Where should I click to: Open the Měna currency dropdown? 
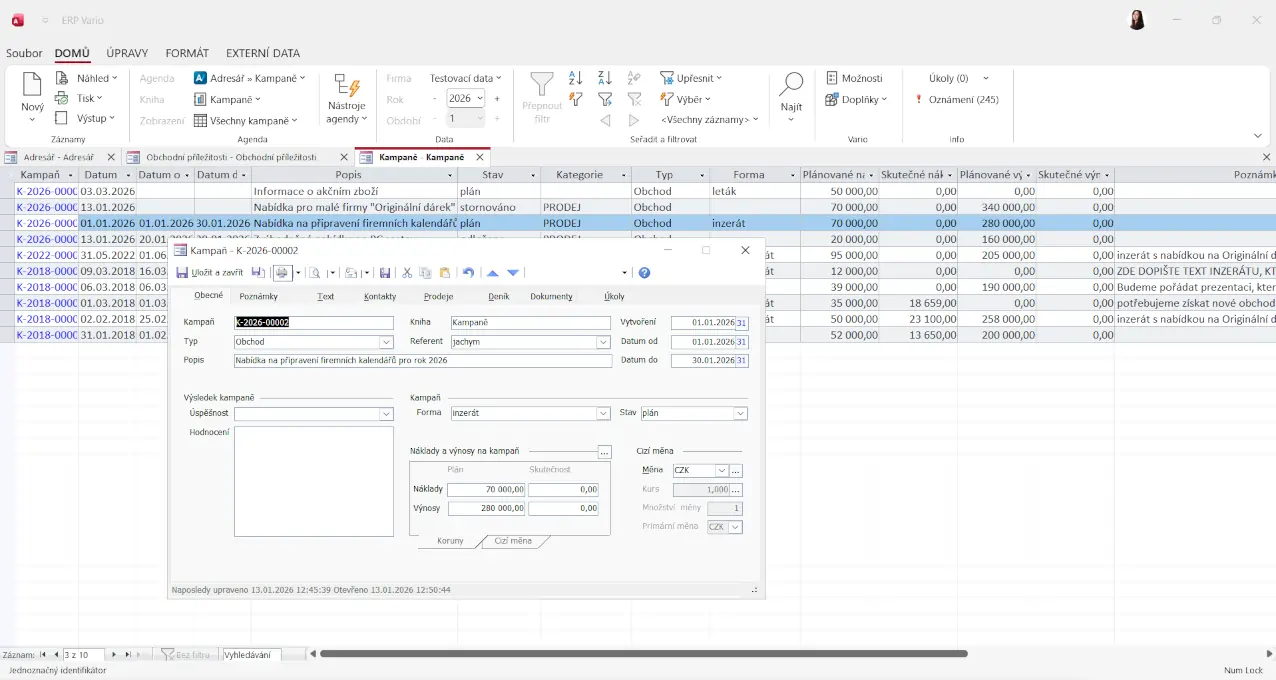(721, 471)
